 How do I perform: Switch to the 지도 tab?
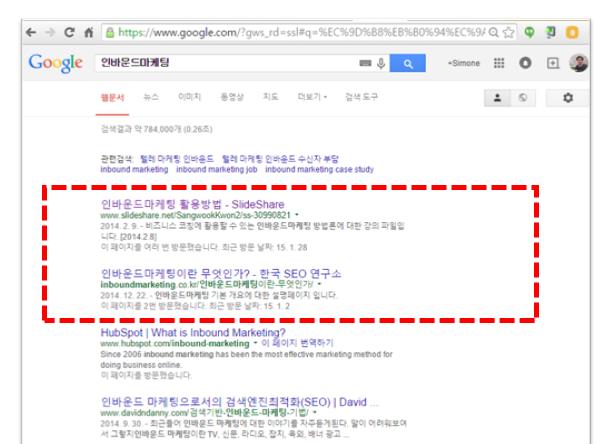click(270, 97)
